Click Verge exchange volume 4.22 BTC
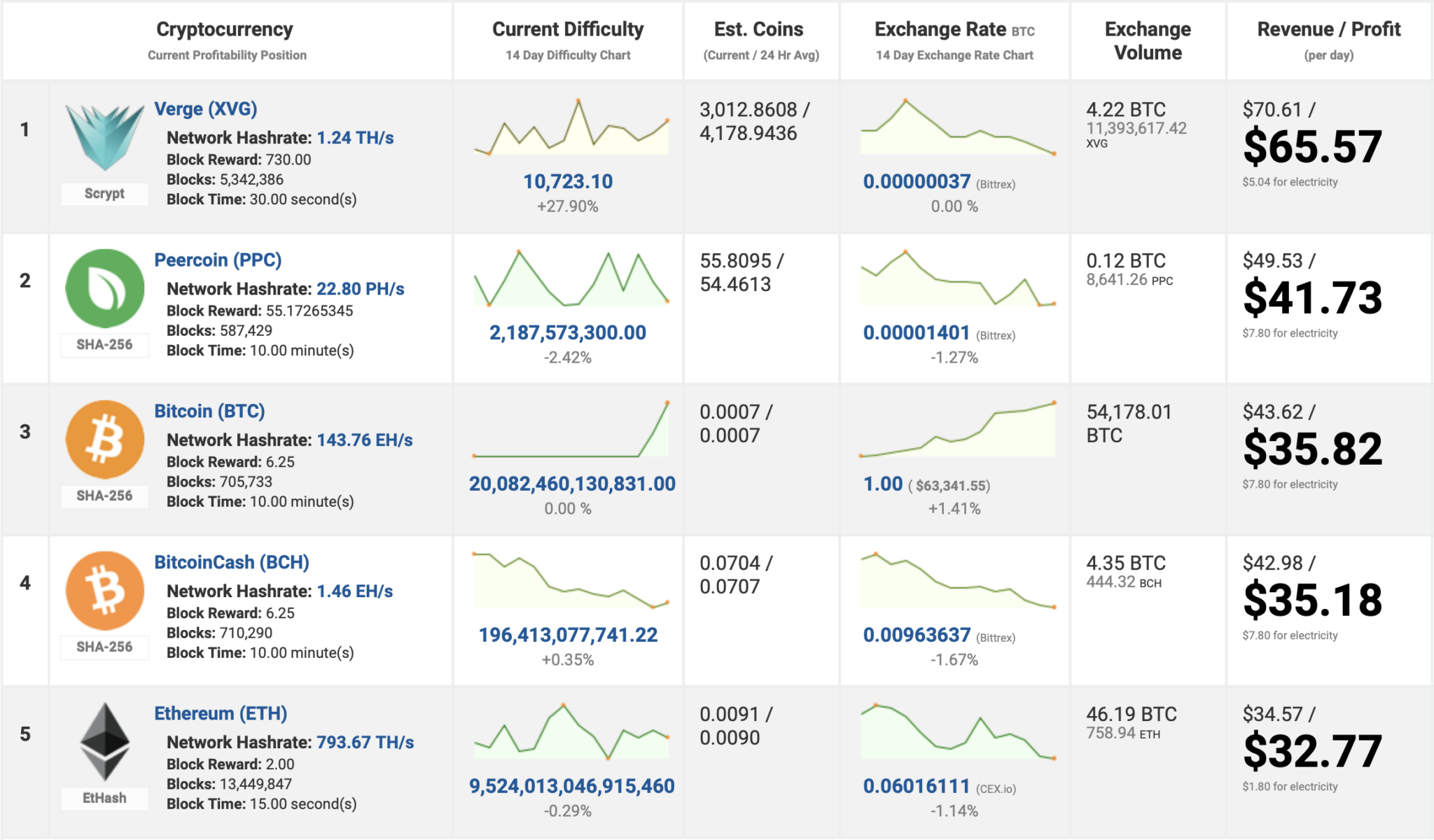Image resolution: width=1434 pixels, height=840 pixels. coord(1126,110)
